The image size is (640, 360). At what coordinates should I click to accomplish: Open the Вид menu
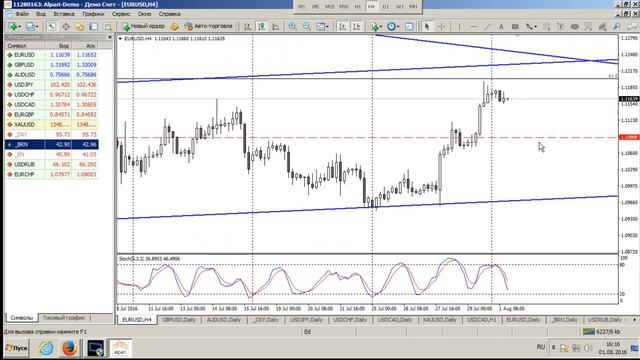41,14
